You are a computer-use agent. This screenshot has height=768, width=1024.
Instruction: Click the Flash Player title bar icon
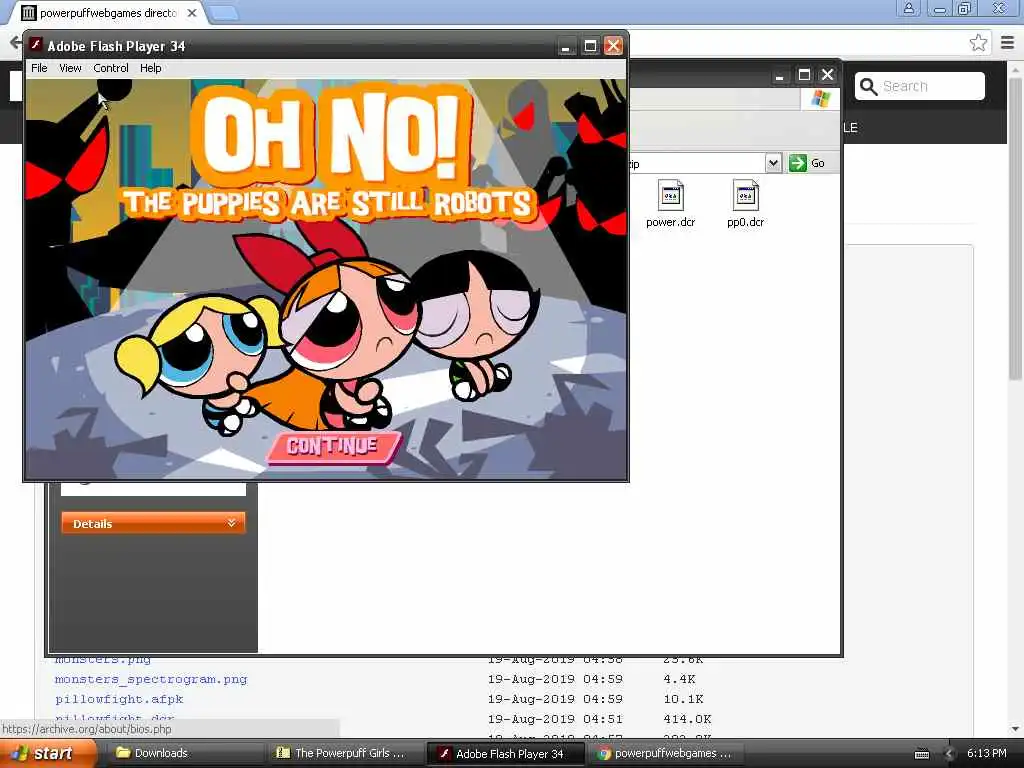pyautogui.click(x=36, y=46)
